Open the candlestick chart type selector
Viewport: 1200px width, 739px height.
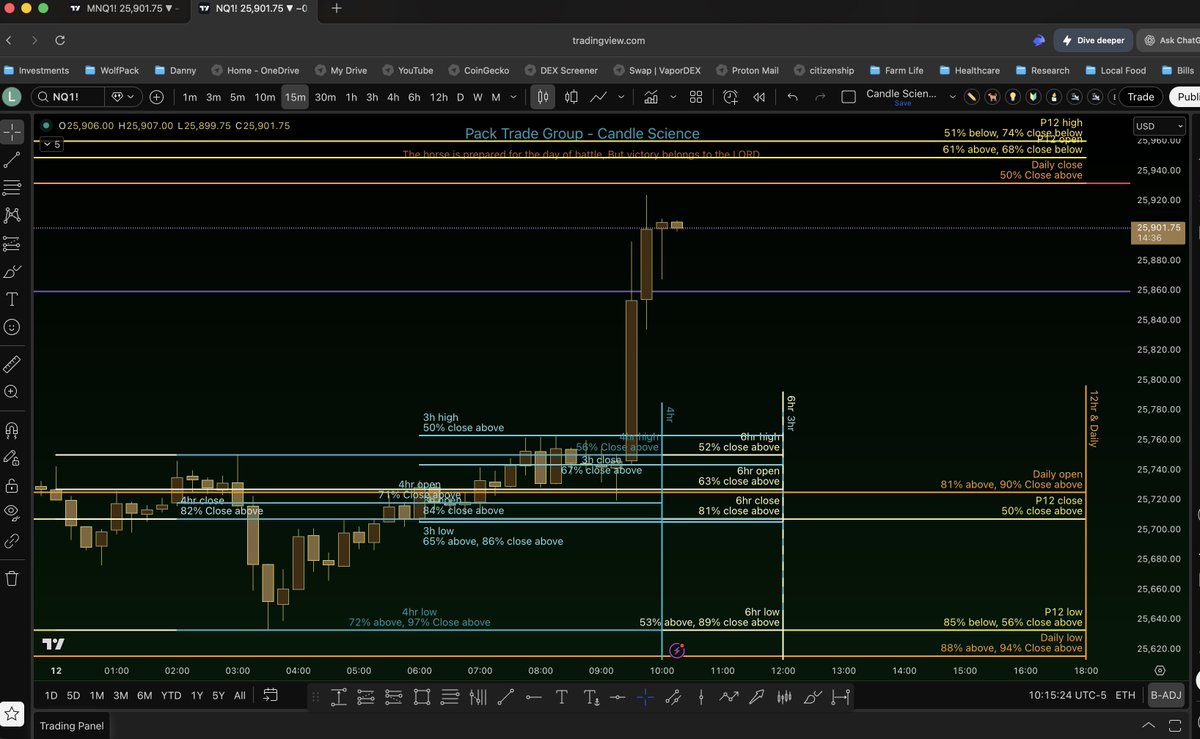(543, 97)
